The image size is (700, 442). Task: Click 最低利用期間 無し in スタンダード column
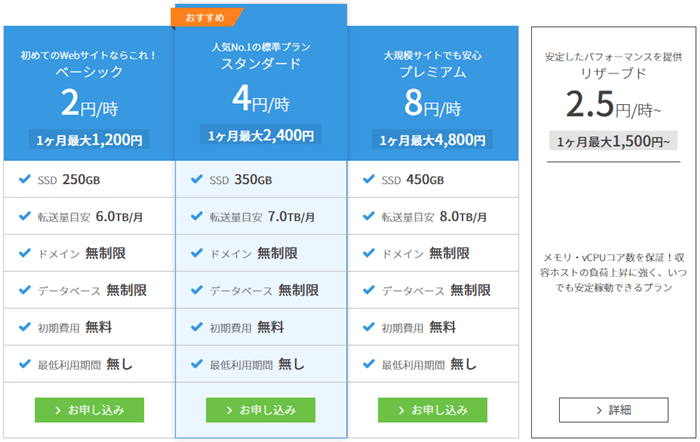click(x=257, y=364)
